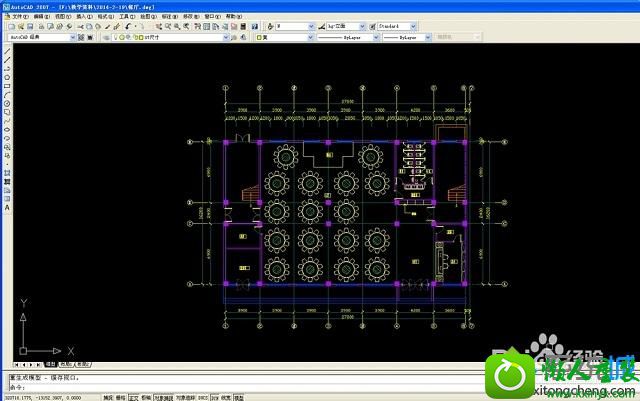Expand the AutoCAD 经典 workspace dropdown
This screenshot has width=640, height=401.
[73, 37]
